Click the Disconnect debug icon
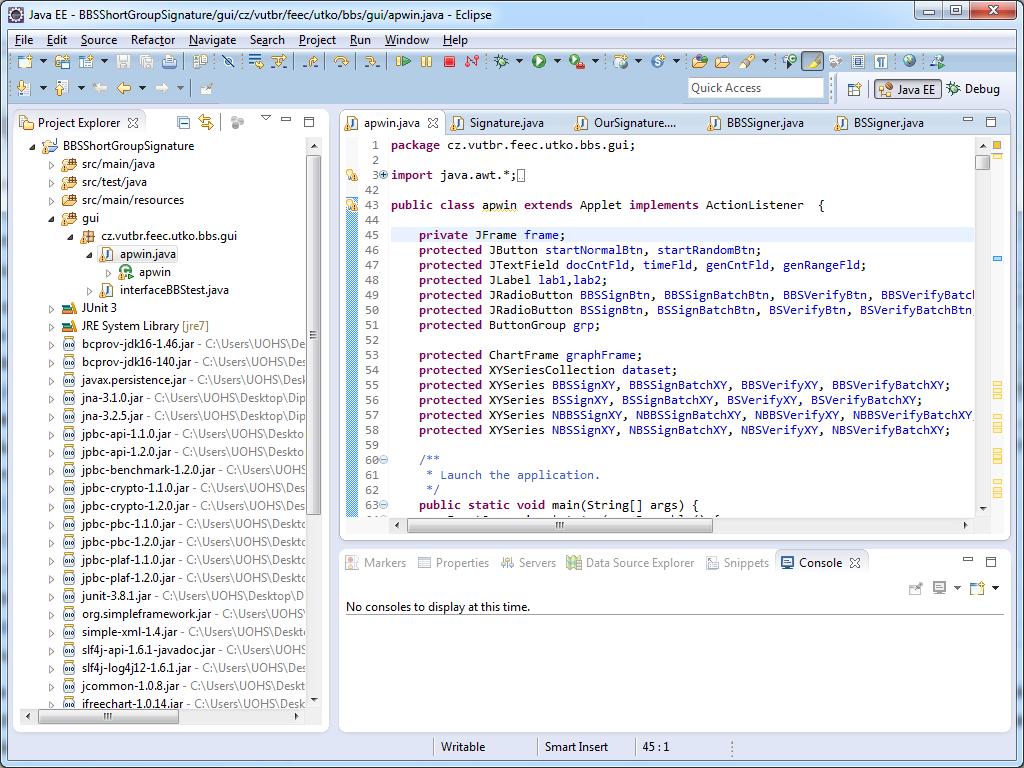Image resolution: width=1024 pixels, height=768 pixels. 472,62
